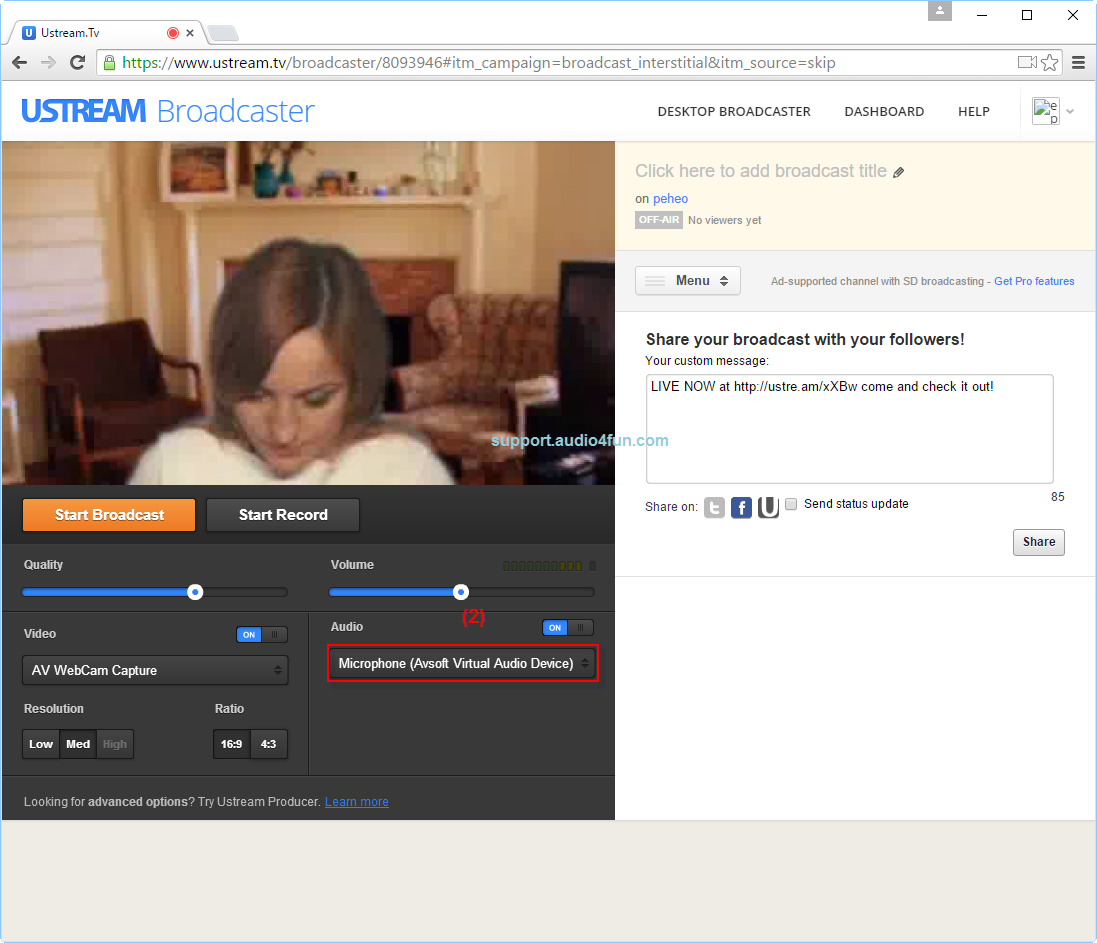Open the AV WebCam Capture video source dropdown
The height and width of the screenshot is (943, 1097).
click(x=155, y=670)
